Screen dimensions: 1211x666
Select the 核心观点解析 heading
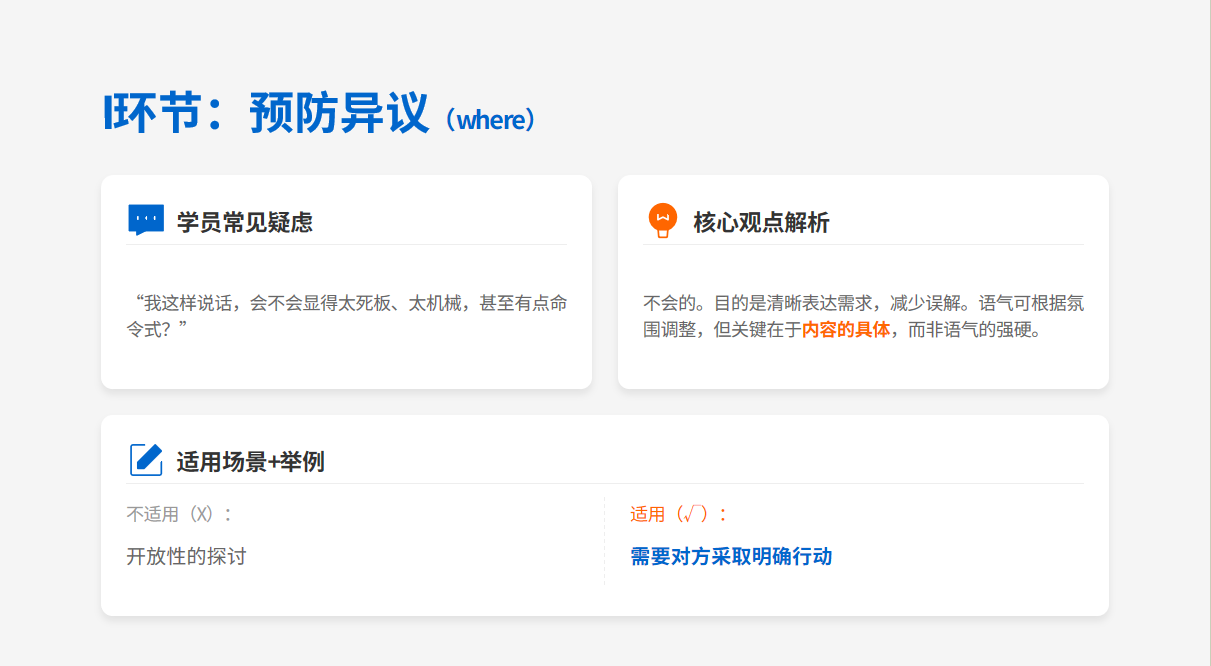point(761,222)
